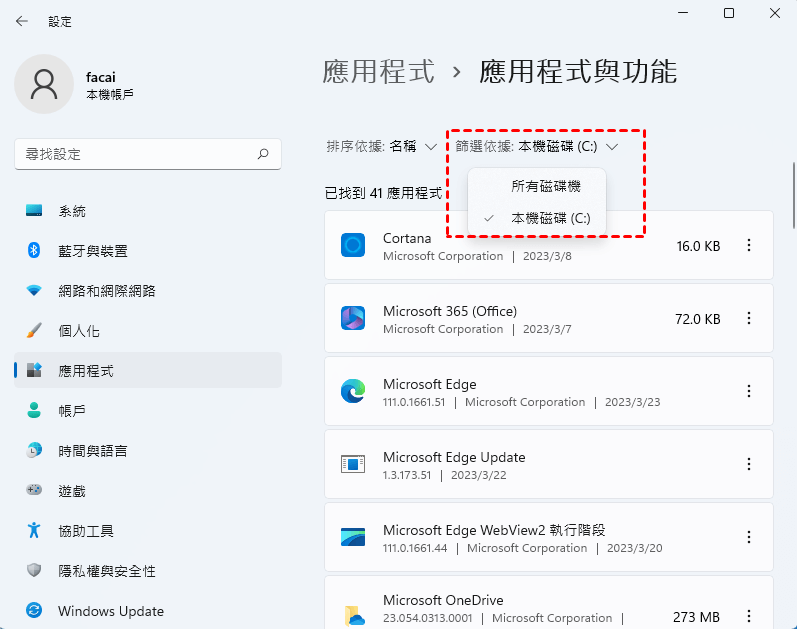The height and width of the screenshot is (629, 797).
Task: Select 所有磁碟機 filter option
Action: pos(545,186)
